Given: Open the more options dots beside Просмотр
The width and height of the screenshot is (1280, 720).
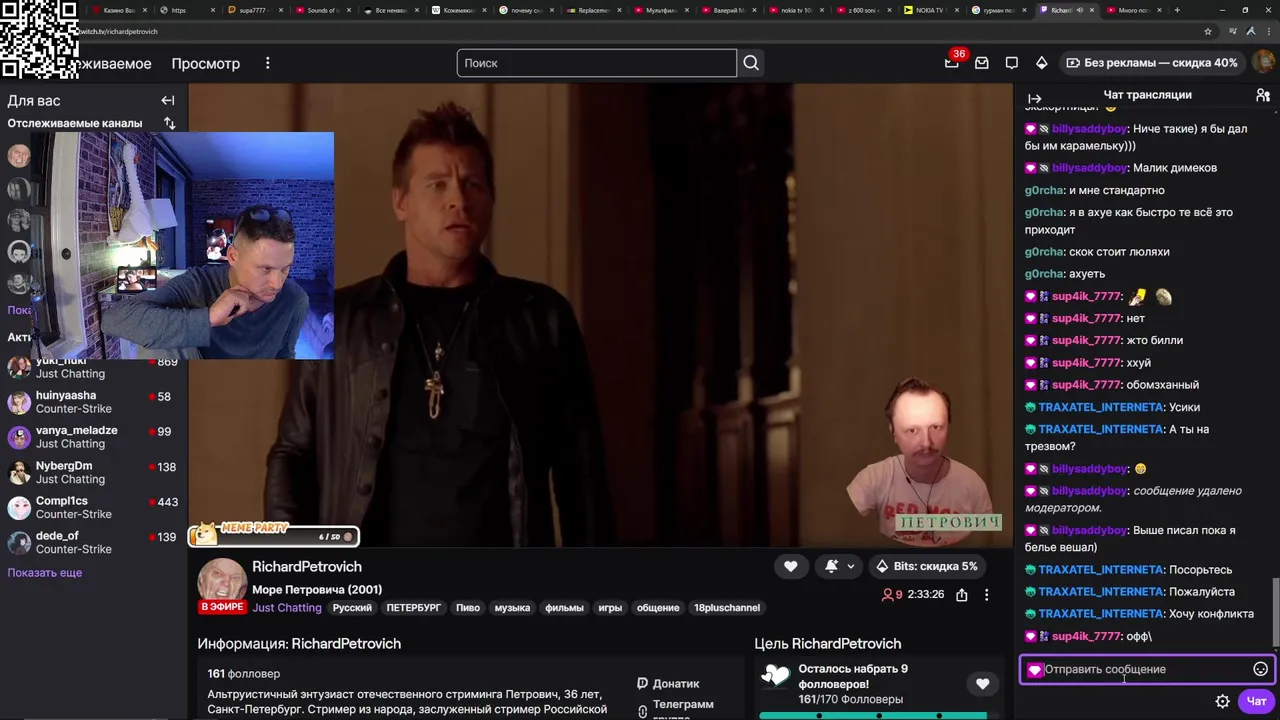Looking at the screenshot, I should point(267,63).
